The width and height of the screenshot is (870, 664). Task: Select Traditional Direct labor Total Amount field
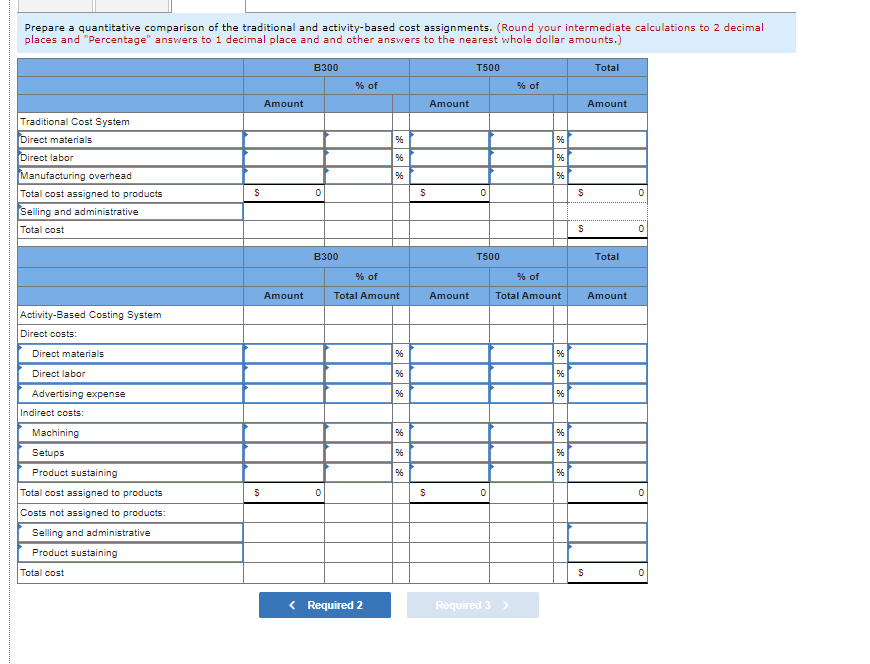608,158
